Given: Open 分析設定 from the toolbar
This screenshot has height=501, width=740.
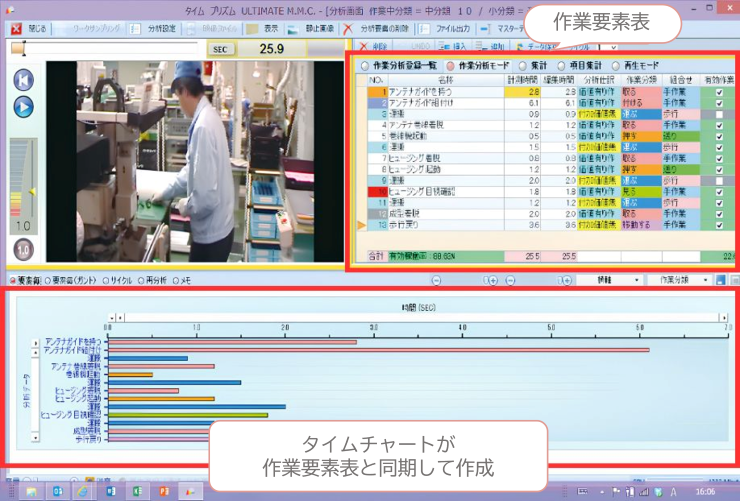Looking at the screenshot, I should [x=153, y=29].
